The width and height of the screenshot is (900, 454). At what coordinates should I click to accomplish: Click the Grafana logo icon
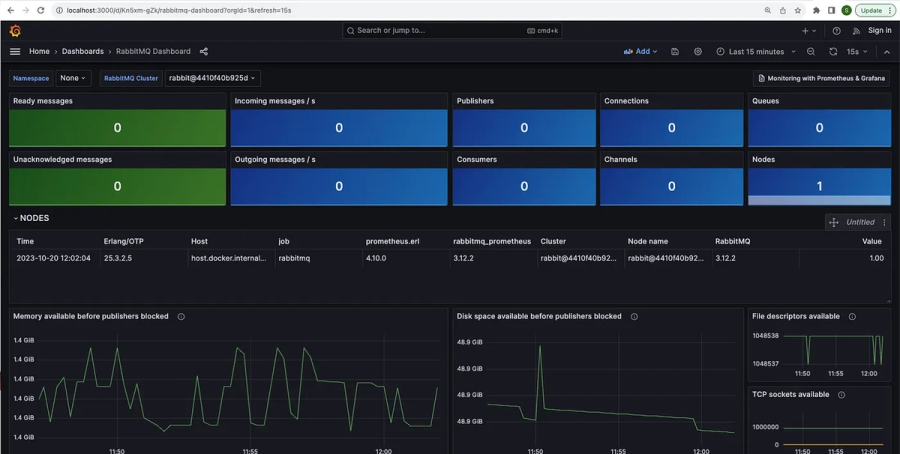[15, 31]
